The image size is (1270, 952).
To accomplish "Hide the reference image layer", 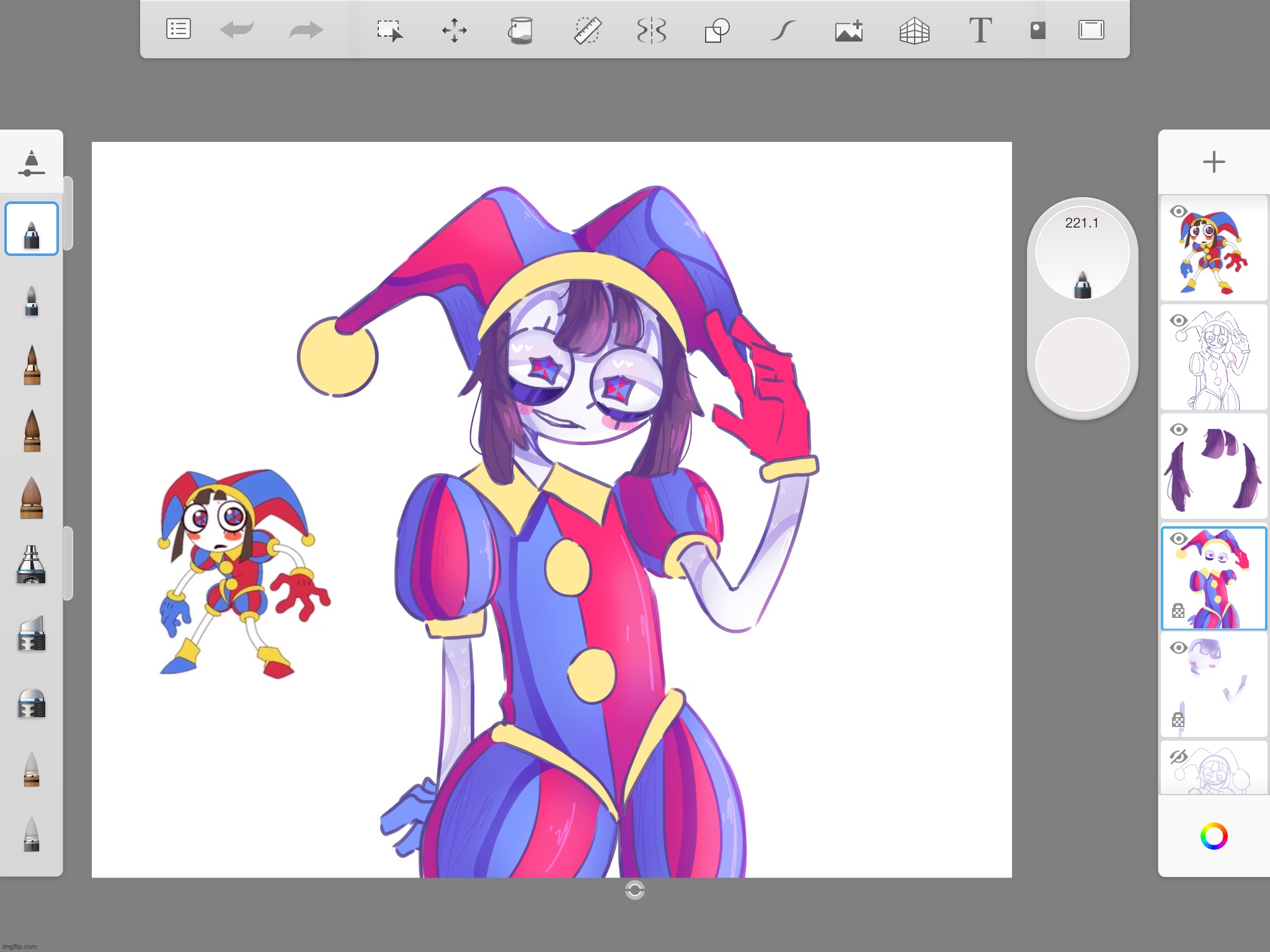I will pos(1178,212).
